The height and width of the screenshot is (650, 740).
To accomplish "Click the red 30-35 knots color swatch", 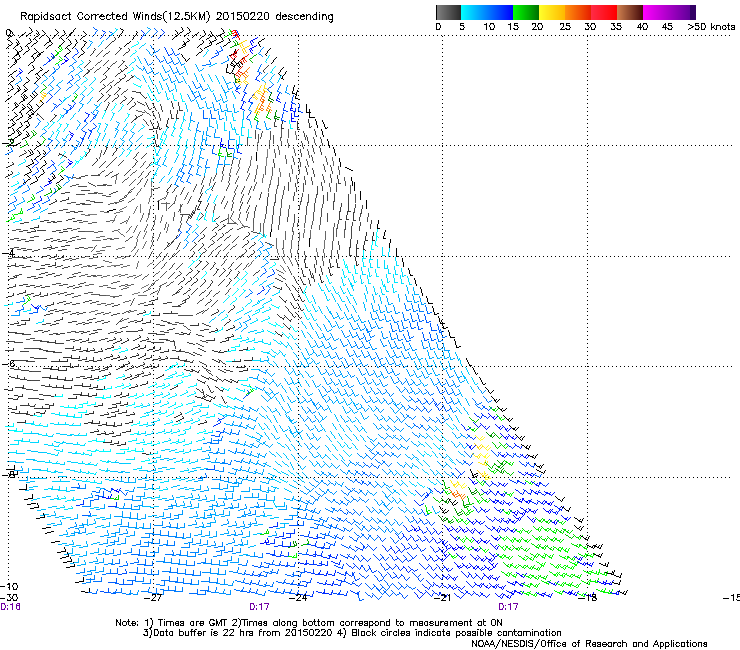I will point(604,12).
